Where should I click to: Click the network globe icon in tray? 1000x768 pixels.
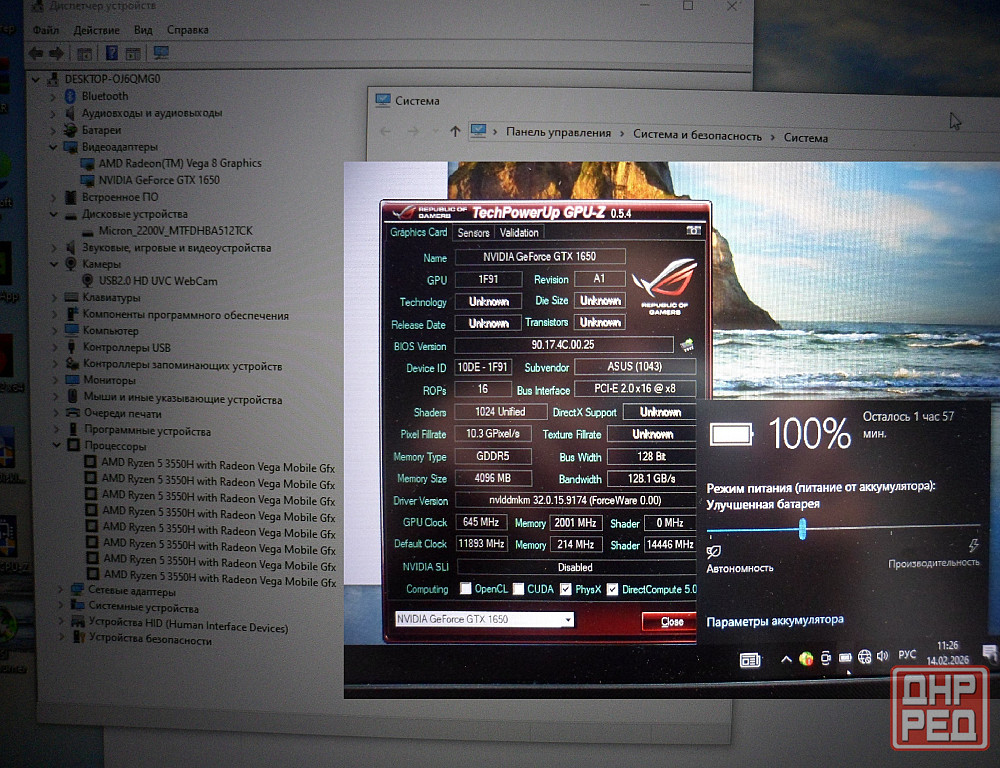[864, 657]
